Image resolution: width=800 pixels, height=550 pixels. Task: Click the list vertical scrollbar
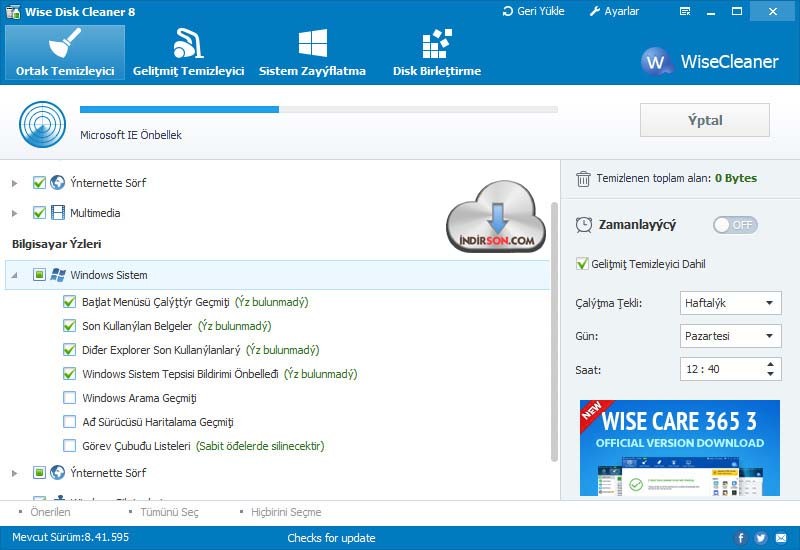(x=554, y=332)
